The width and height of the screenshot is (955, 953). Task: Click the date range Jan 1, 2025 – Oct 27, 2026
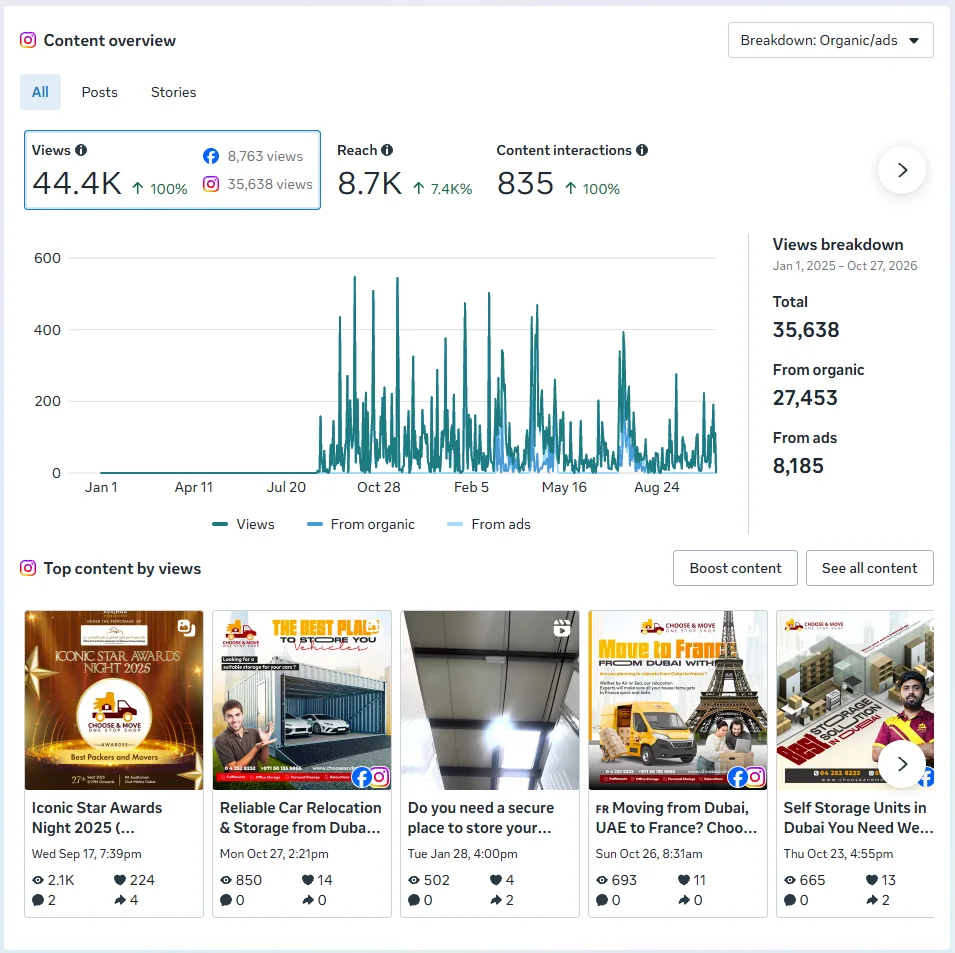pos(845,266)
